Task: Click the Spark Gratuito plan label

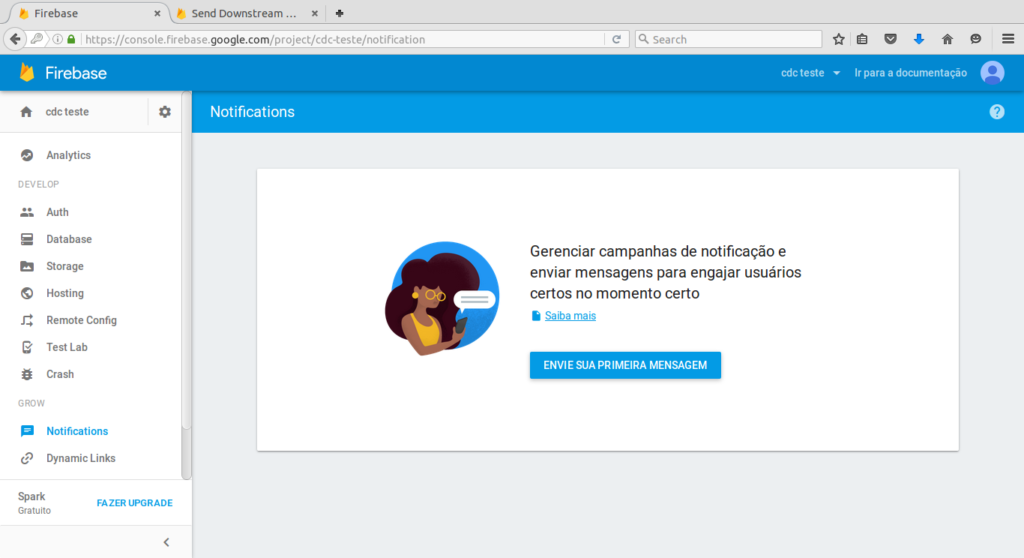Action: tap(34, 502)
